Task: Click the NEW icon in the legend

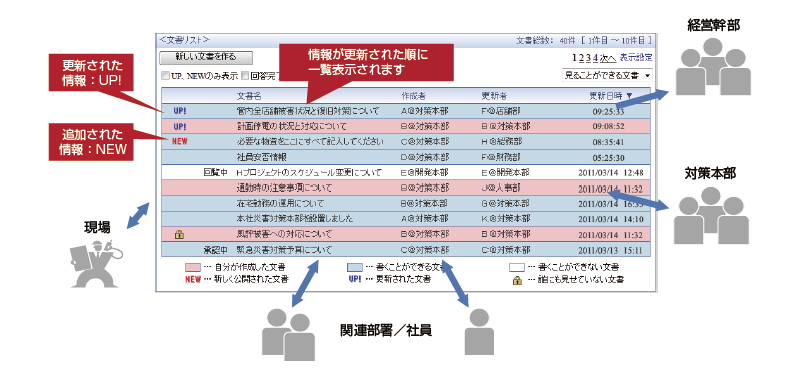Action: pyautogui.click(x=193, y=280)
